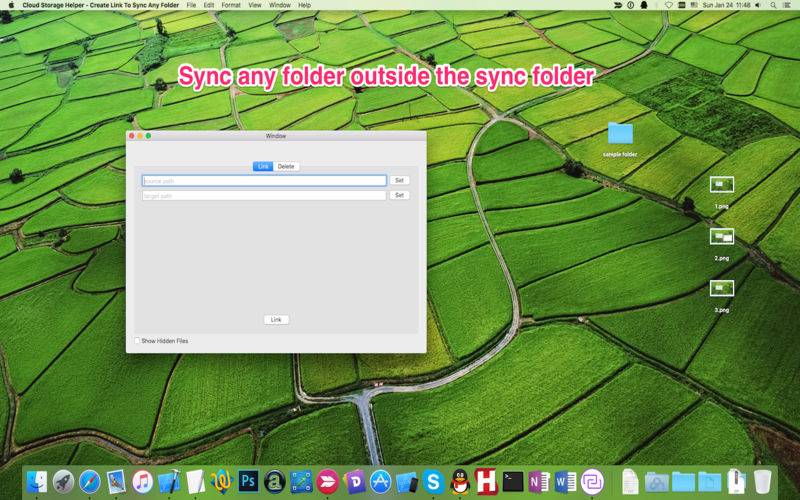Open Terminal icon in the dock
Image resolution: width=800 pixels, height=500 pixels.
click(x=513, y=481)
